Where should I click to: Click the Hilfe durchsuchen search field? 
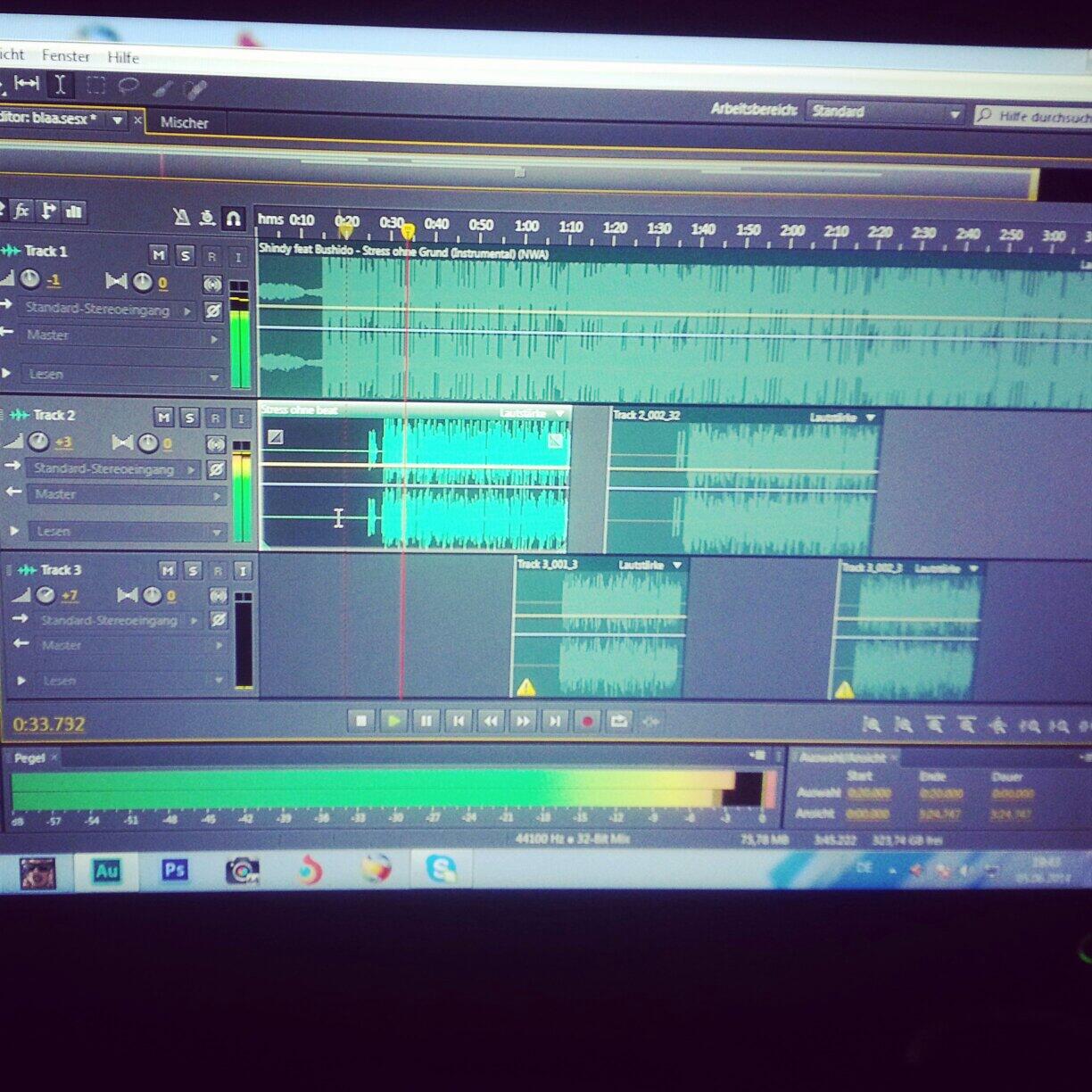coord(1035,116)
